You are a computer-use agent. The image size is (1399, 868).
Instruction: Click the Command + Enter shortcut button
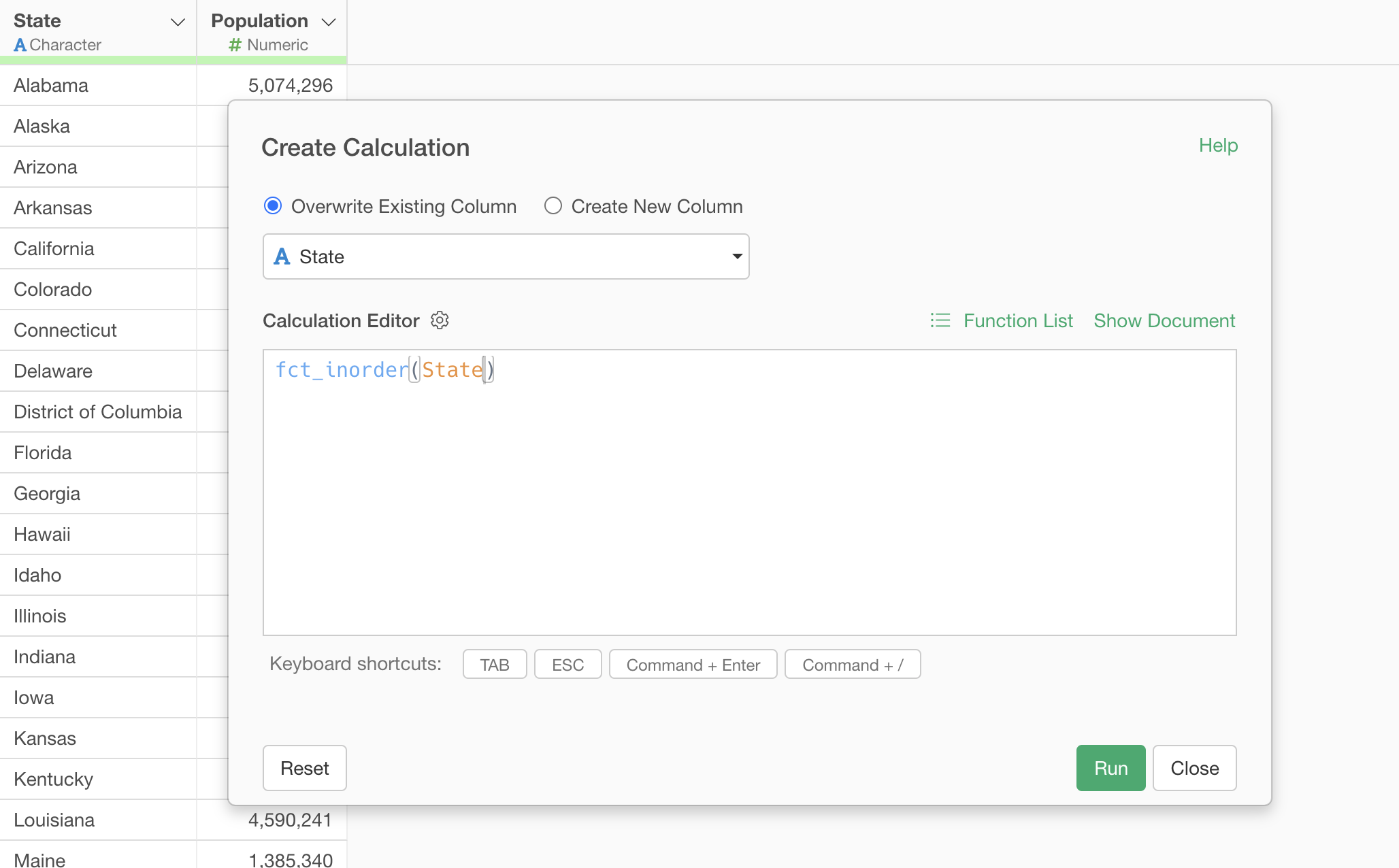click(693, 665)
